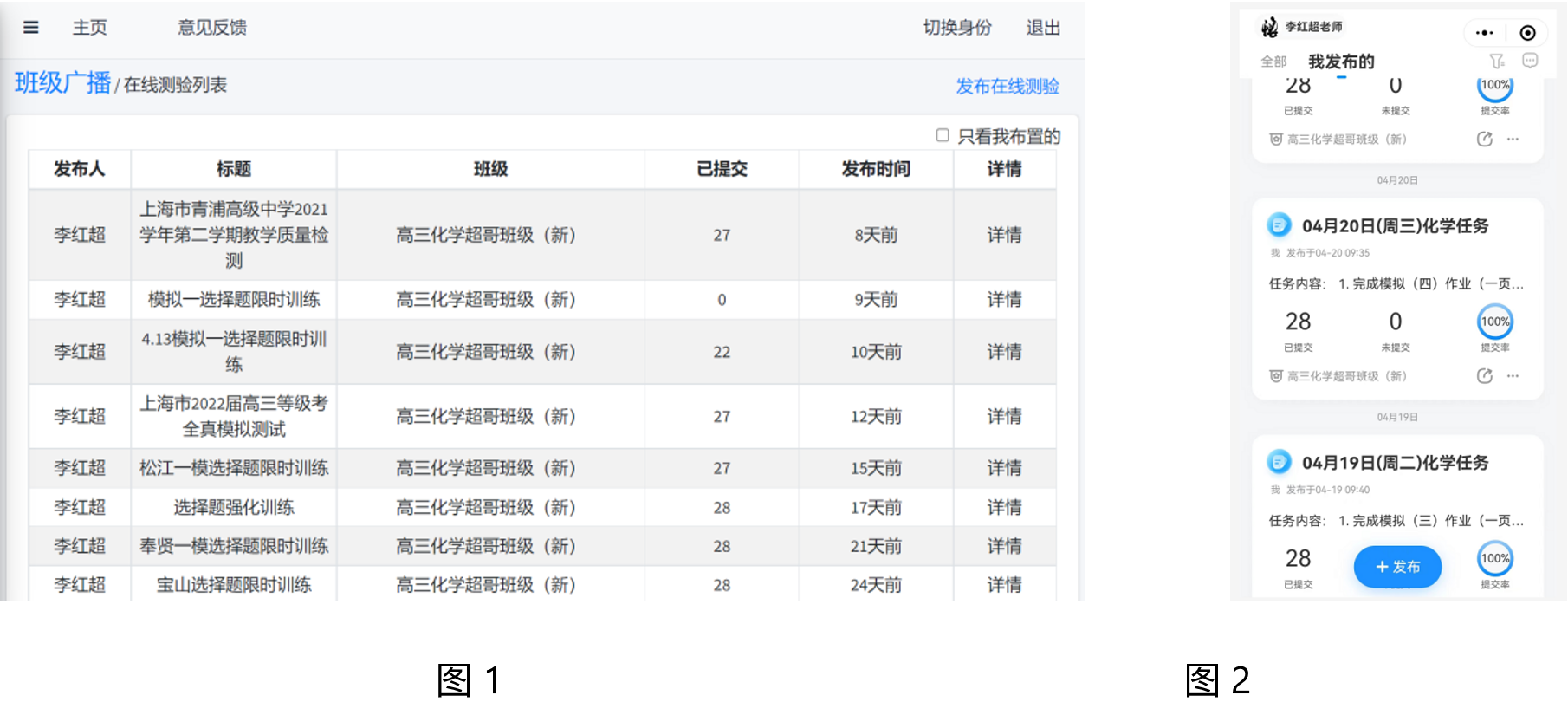Open the filter funnel icon

1497,61
